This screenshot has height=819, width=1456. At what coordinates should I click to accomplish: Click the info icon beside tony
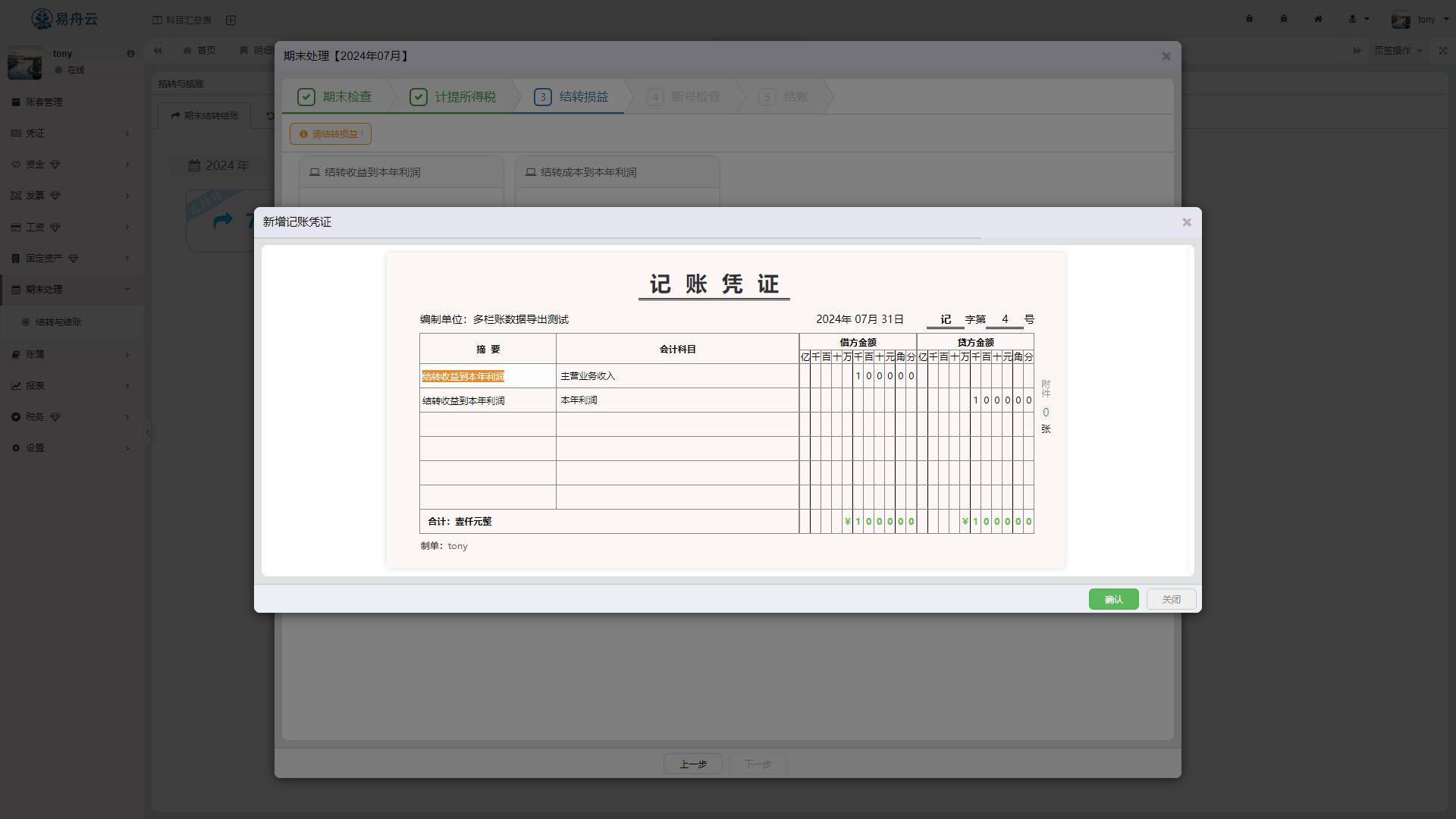click(130, 54)
